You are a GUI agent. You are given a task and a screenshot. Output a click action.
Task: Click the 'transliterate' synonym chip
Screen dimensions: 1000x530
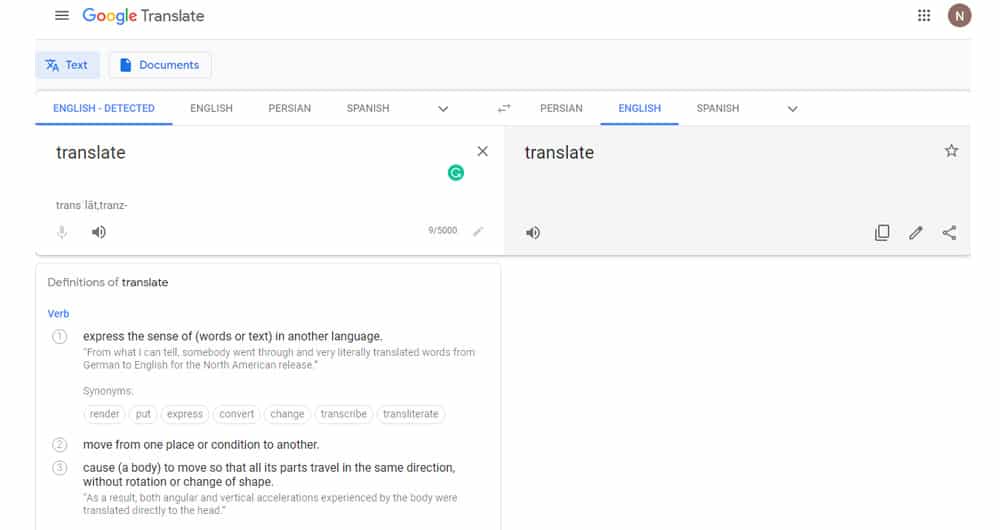(x=411, y=414)
